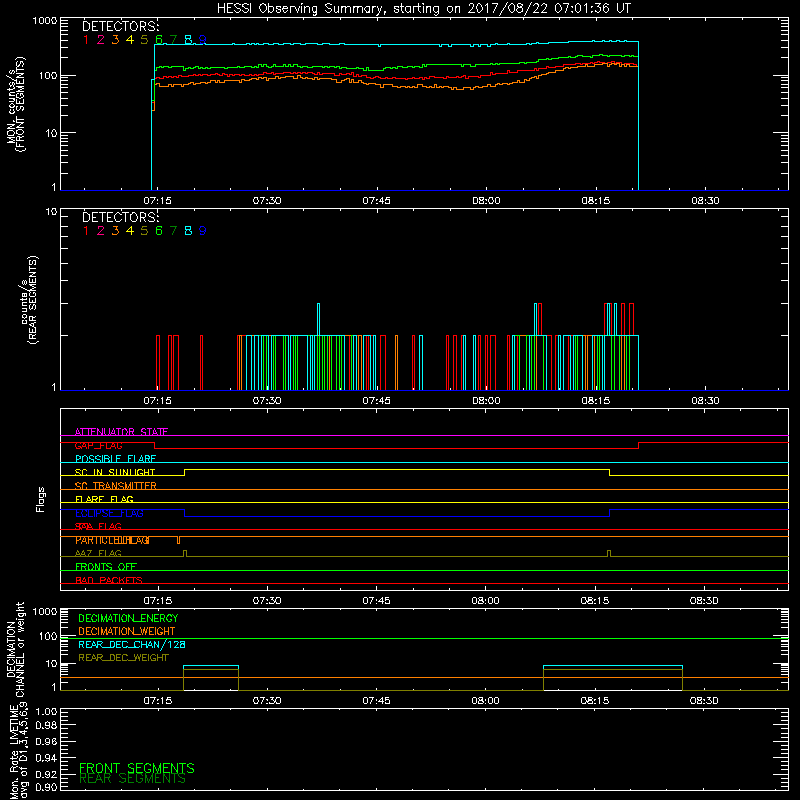Click the POSSIBLE_FLARE flag label
This screenshot has height=800, width=800.
pos(115,459)
